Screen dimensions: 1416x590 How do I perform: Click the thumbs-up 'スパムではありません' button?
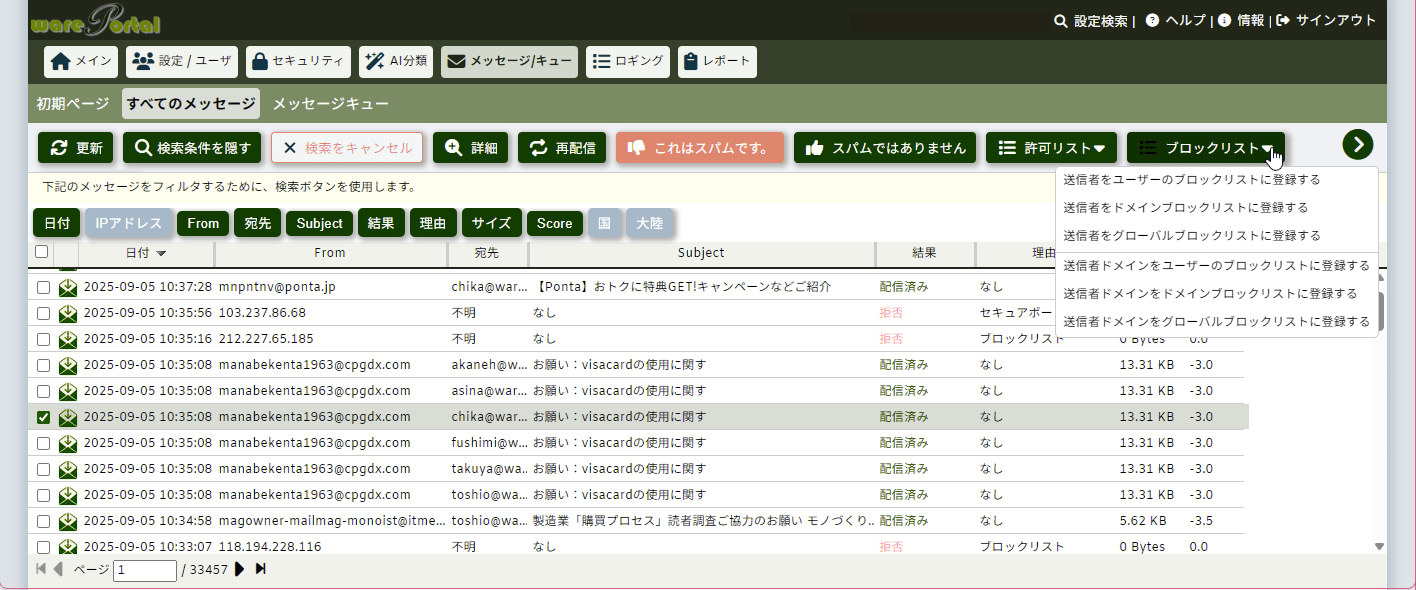(885, 148)
